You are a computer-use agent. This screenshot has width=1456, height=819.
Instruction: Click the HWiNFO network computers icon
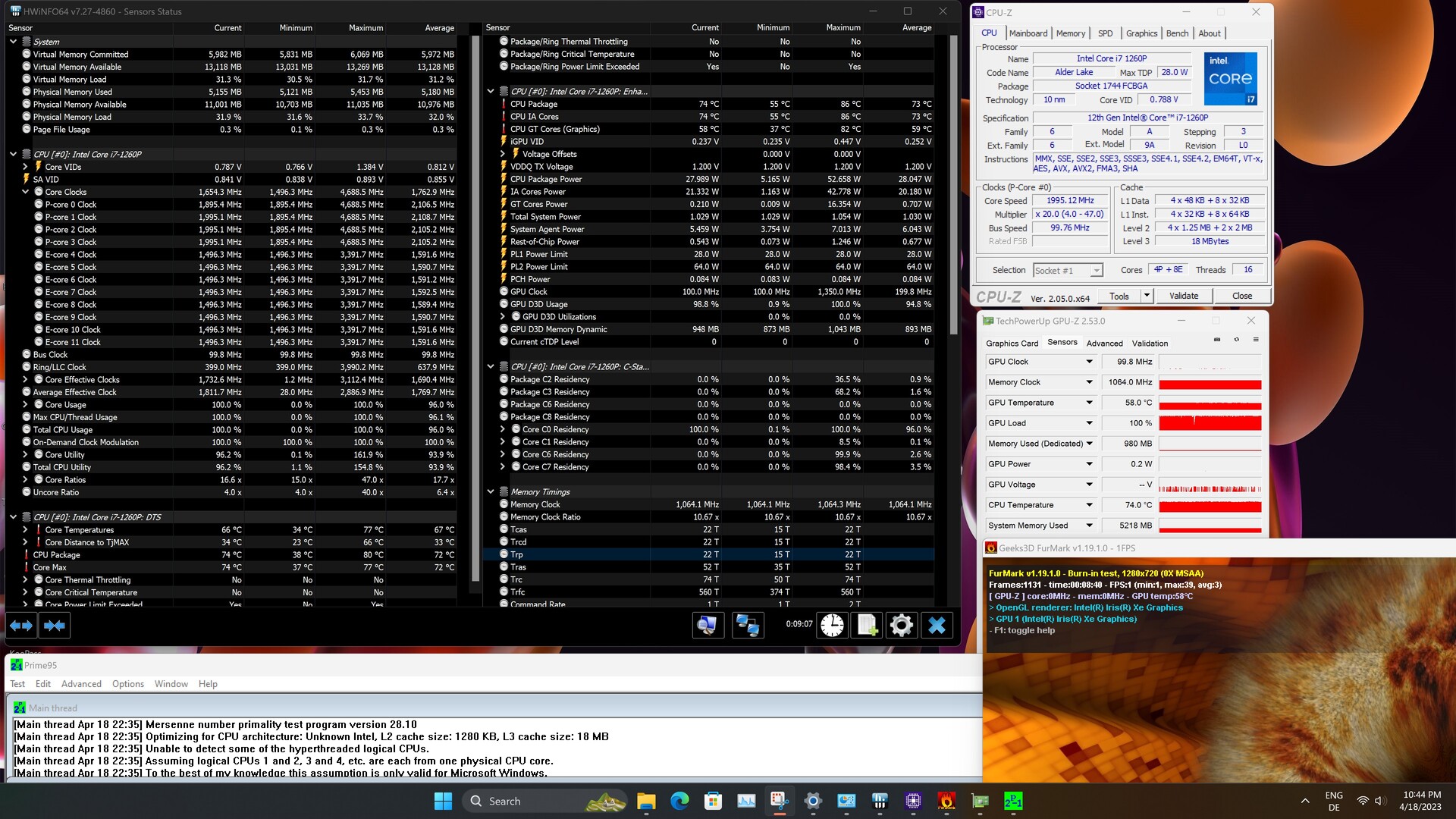pyautogui.click(x=747, y=625)
